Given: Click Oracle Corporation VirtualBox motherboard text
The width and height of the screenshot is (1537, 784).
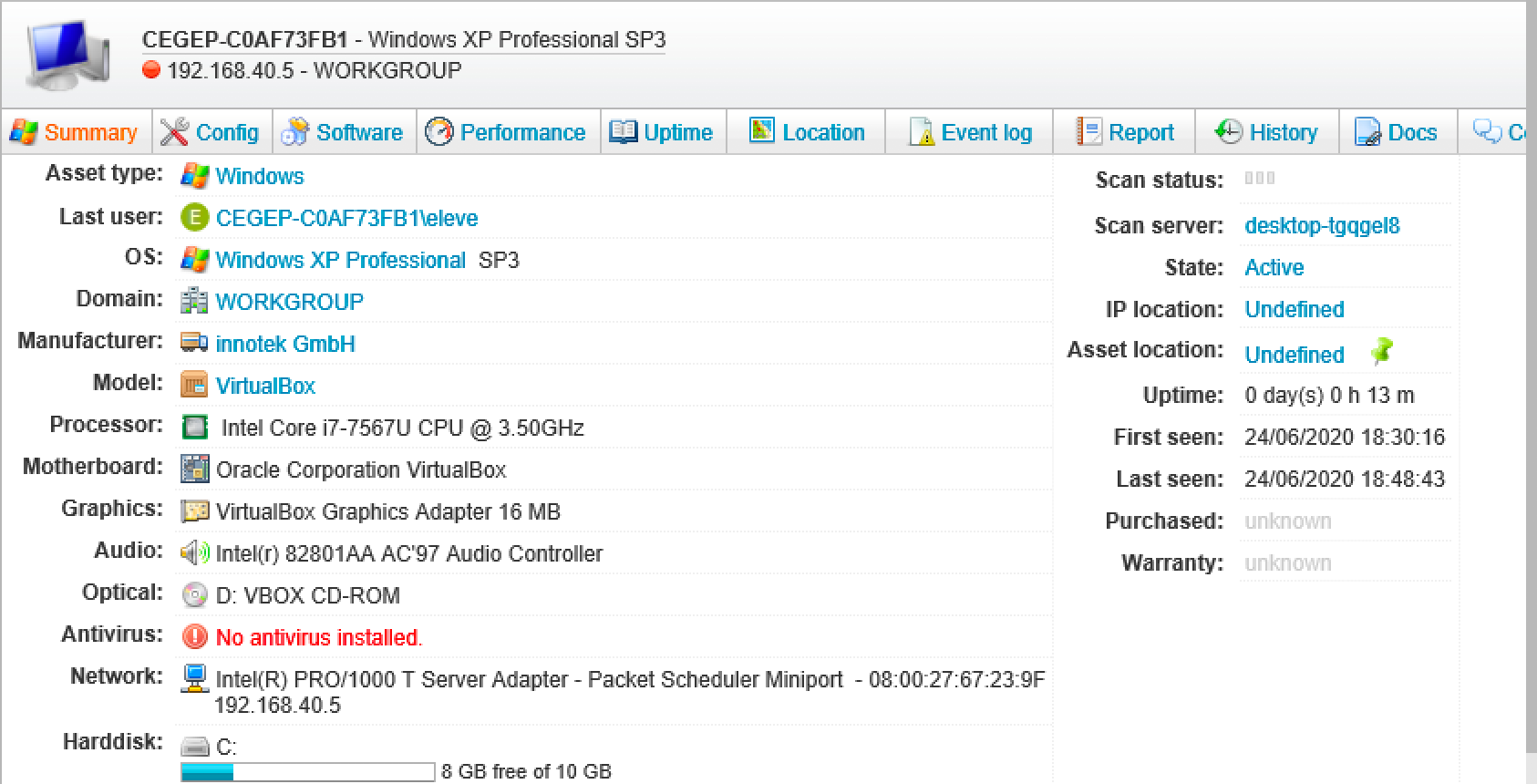Looking at the screenshot, I should tap(361, 469).
